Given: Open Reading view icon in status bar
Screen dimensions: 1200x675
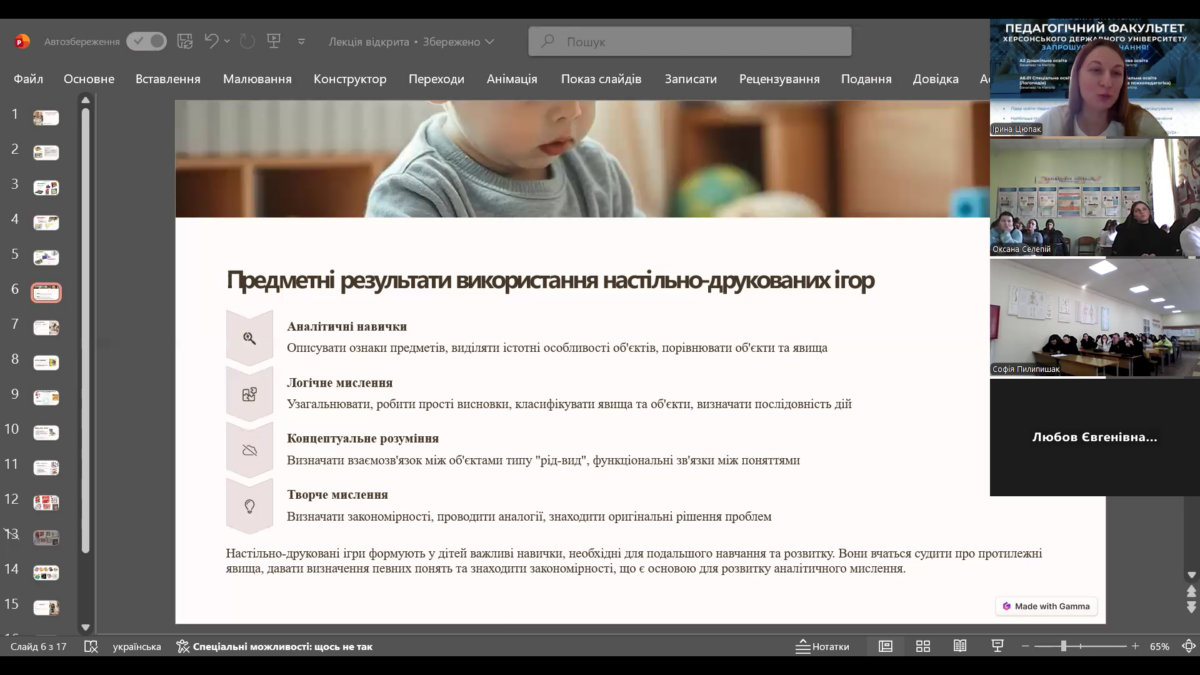Looking at the screenshot, I should coord(960,647).
